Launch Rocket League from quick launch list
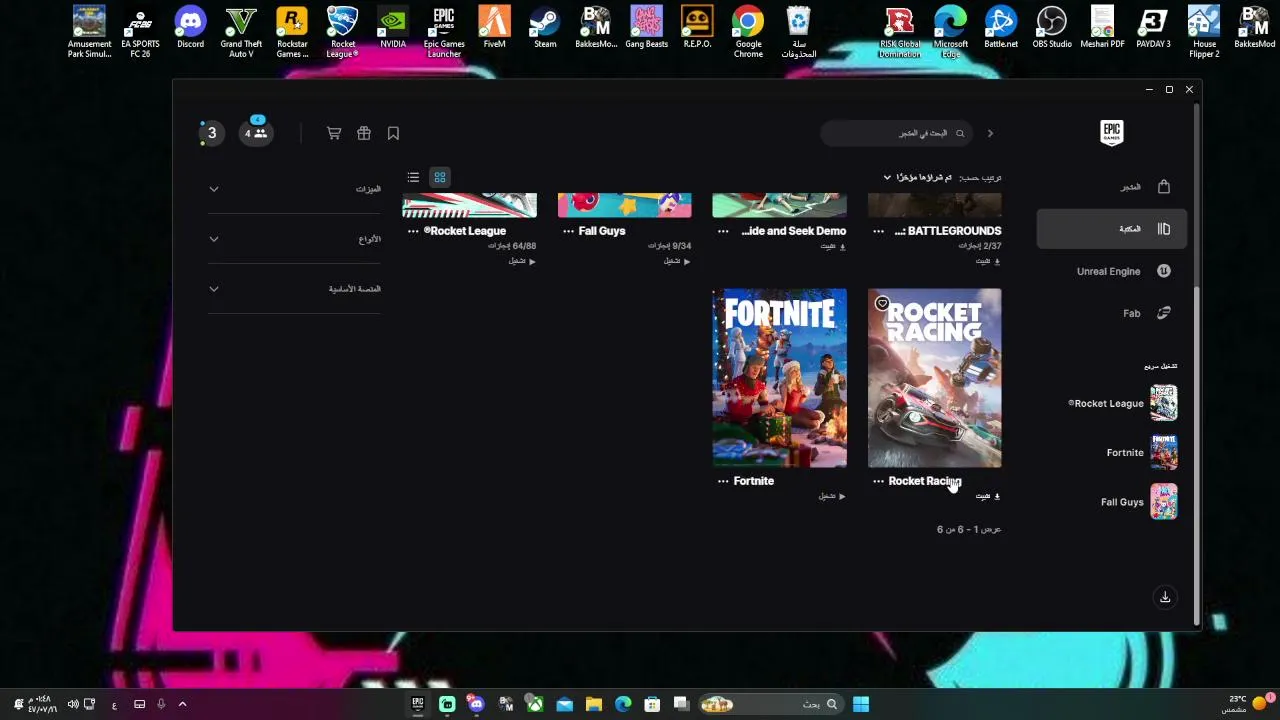The image size is (1280, 720). (1122, 403)
